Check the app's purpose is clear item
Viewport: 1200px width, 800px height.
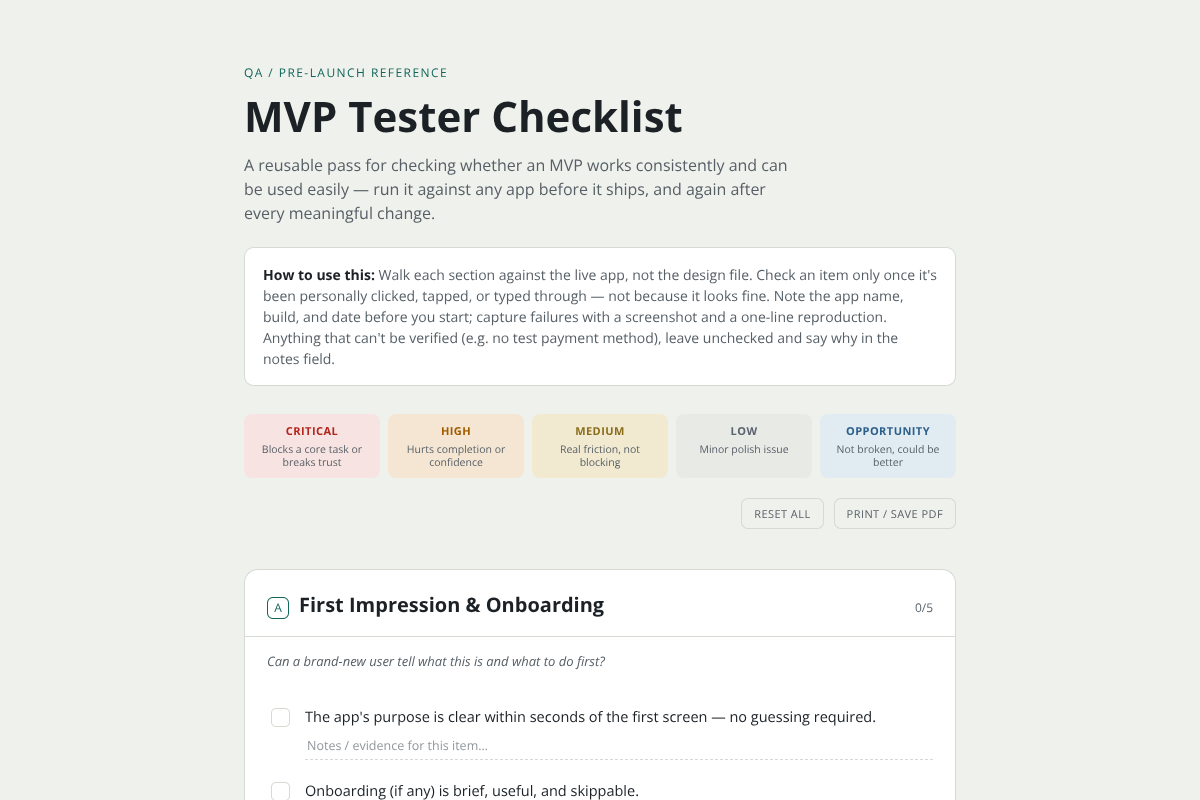point(281,718)
